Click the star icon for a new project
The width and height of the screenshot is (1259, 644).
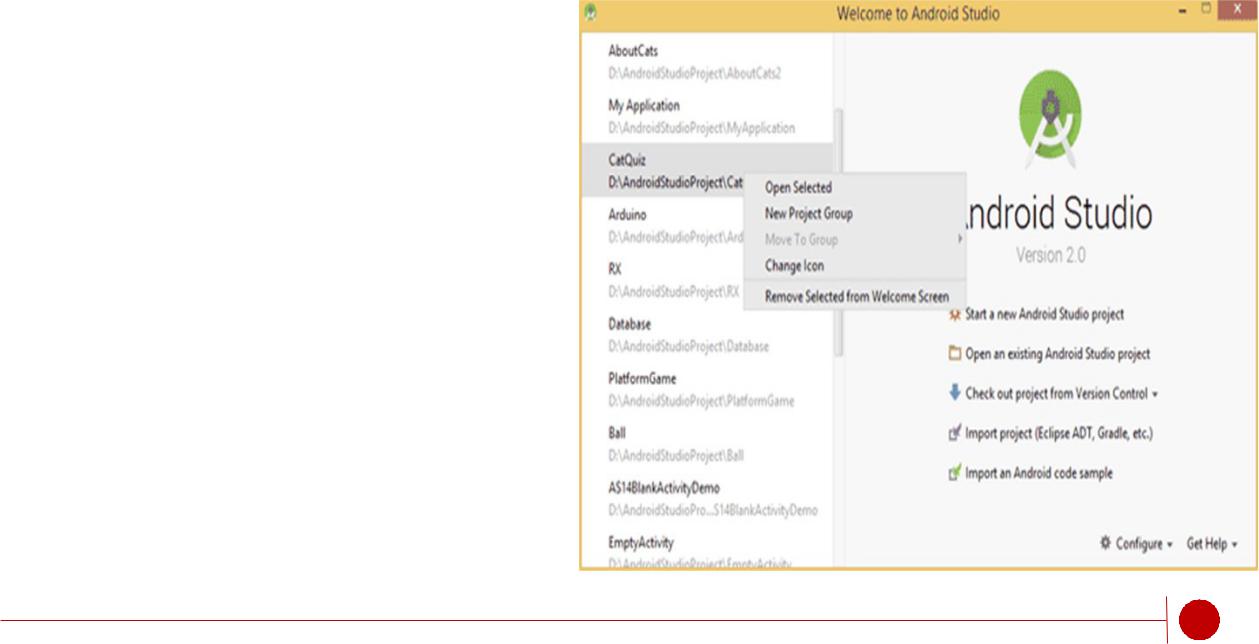tap(955, 314)
